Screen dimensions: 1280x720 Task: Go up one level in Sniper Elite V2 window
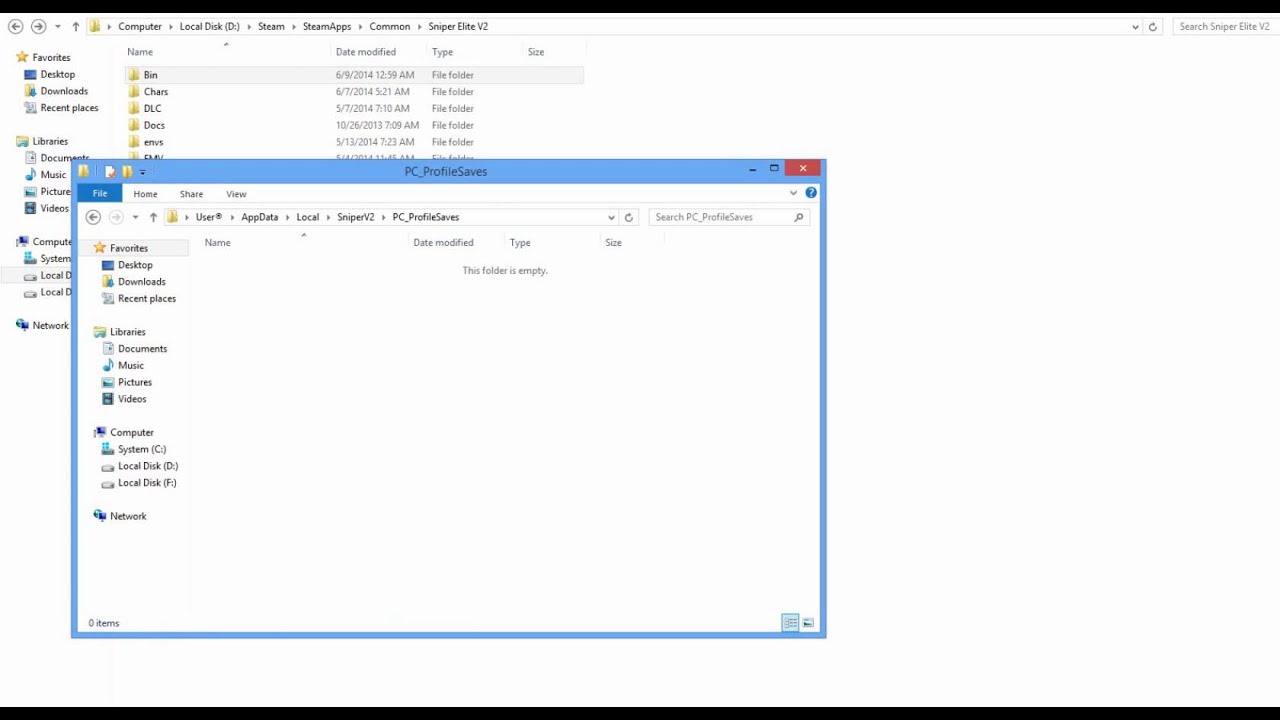click(75, 27)
